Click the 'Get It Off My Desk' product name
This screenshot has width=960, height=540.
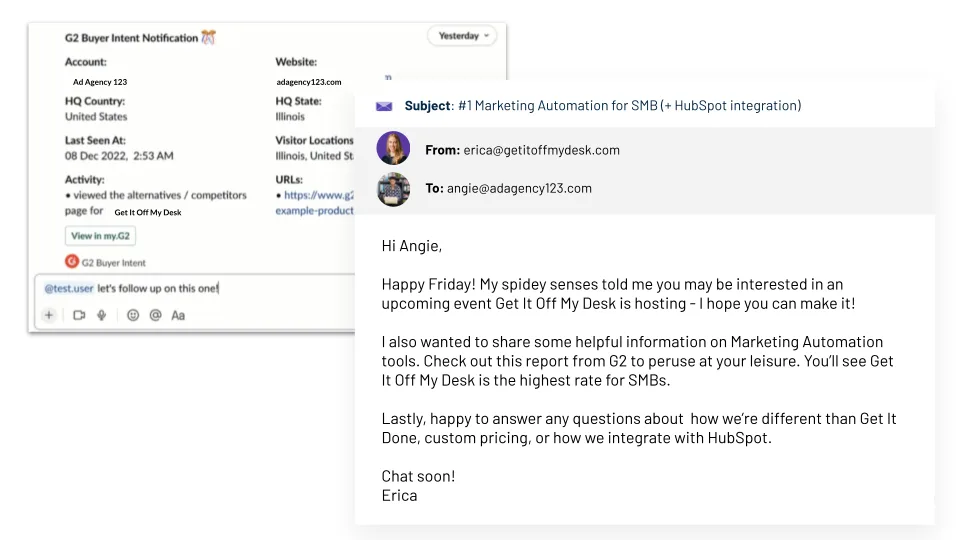pyautogui.click(x=148, y=212)
